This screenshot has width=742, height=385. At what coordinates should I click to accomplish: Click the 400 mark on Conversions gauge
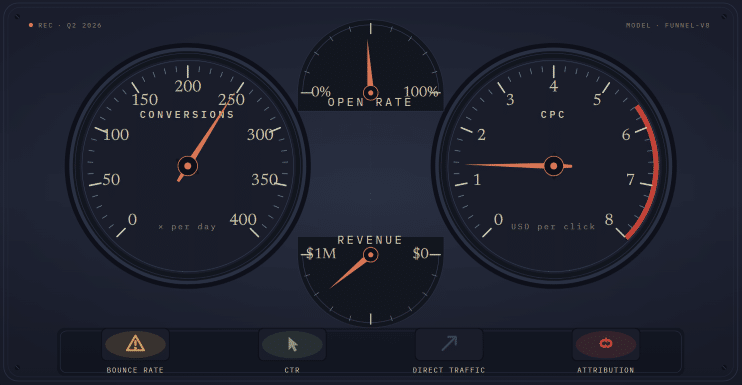[x=243, y=219]
